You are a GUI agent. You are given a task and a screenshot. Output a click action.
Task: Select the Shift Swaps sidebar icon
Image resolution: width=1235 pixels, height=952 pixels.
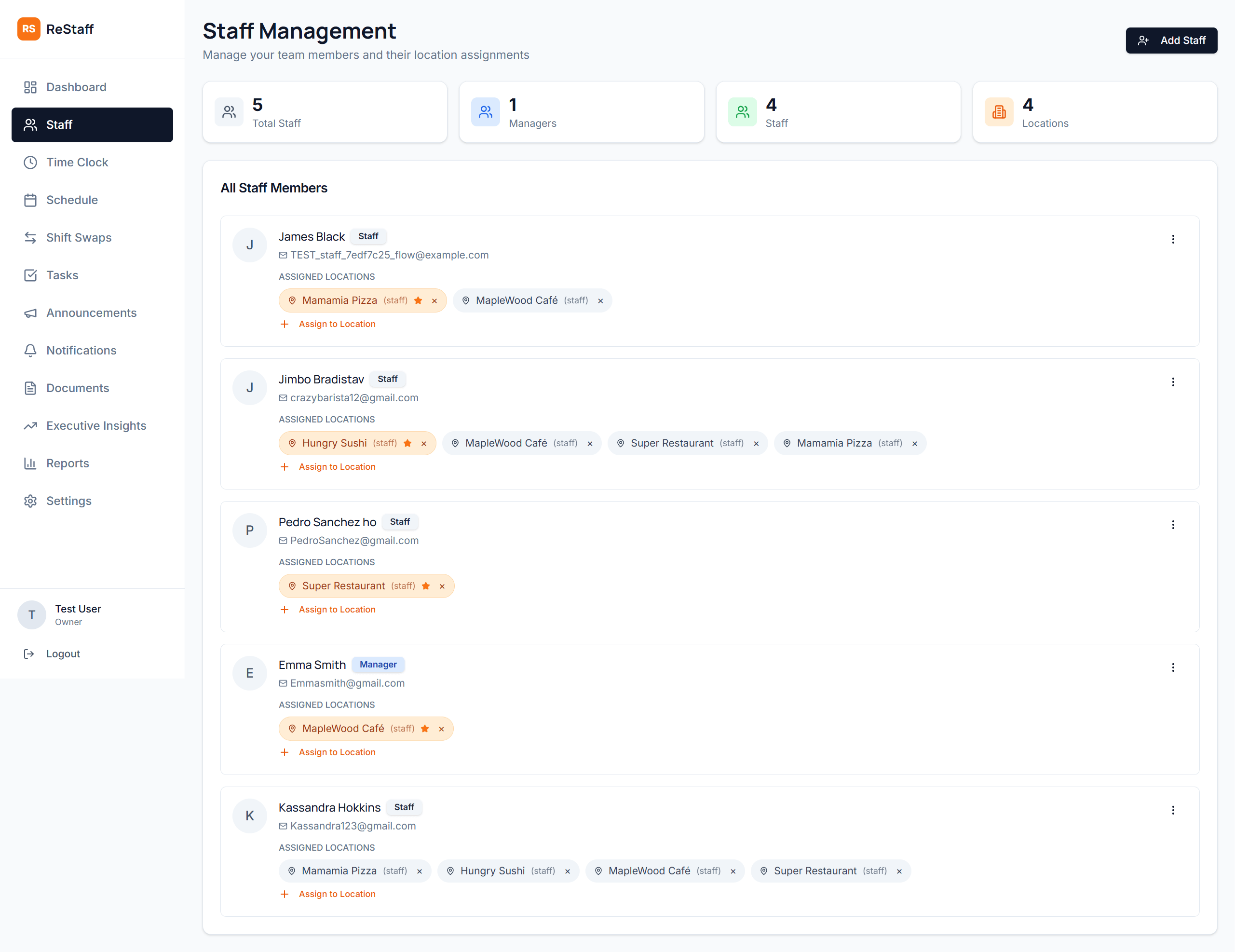coord(31,238)
